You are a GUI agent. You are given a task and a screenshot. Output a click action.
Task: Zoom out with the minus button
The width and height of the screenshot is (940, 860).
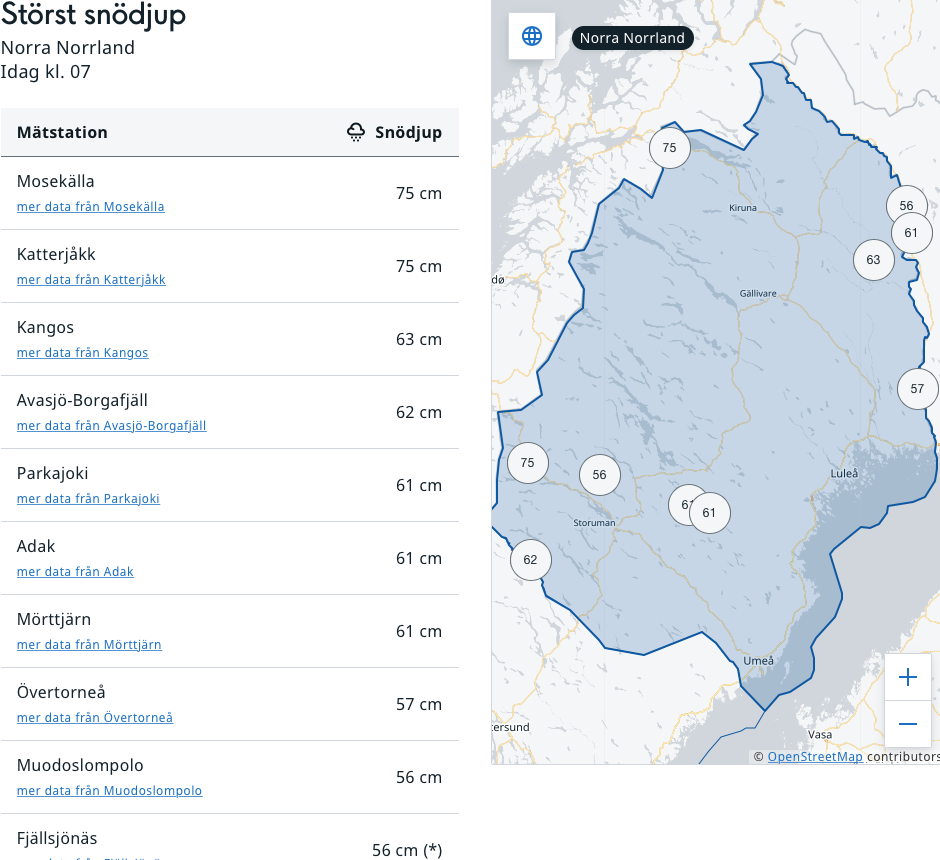coord(907,724)
